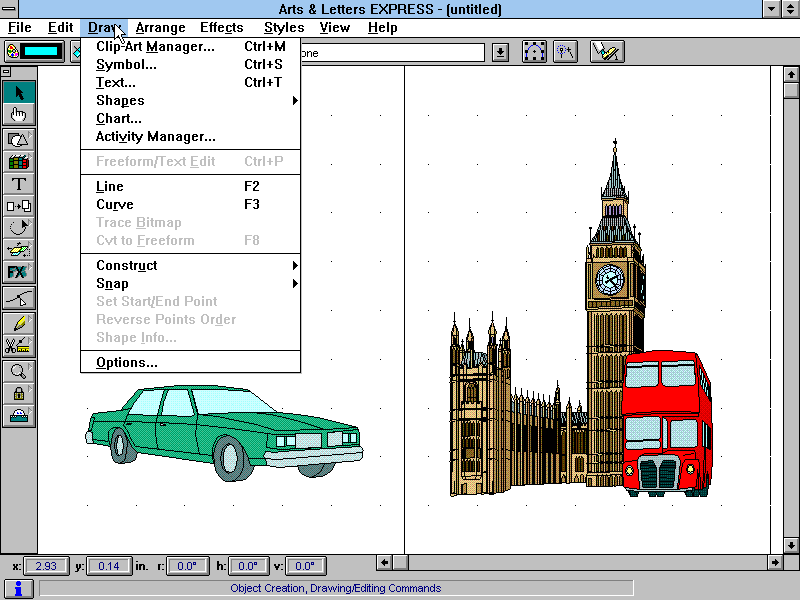Screen dimensions: 800x600
Task: Open the shapes tool in toolbox
Action: click(19, 139)
